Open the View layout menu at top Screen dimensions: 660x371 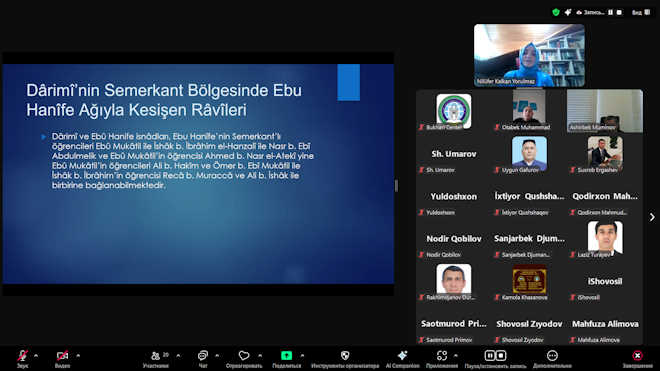[x=641, y=12]
